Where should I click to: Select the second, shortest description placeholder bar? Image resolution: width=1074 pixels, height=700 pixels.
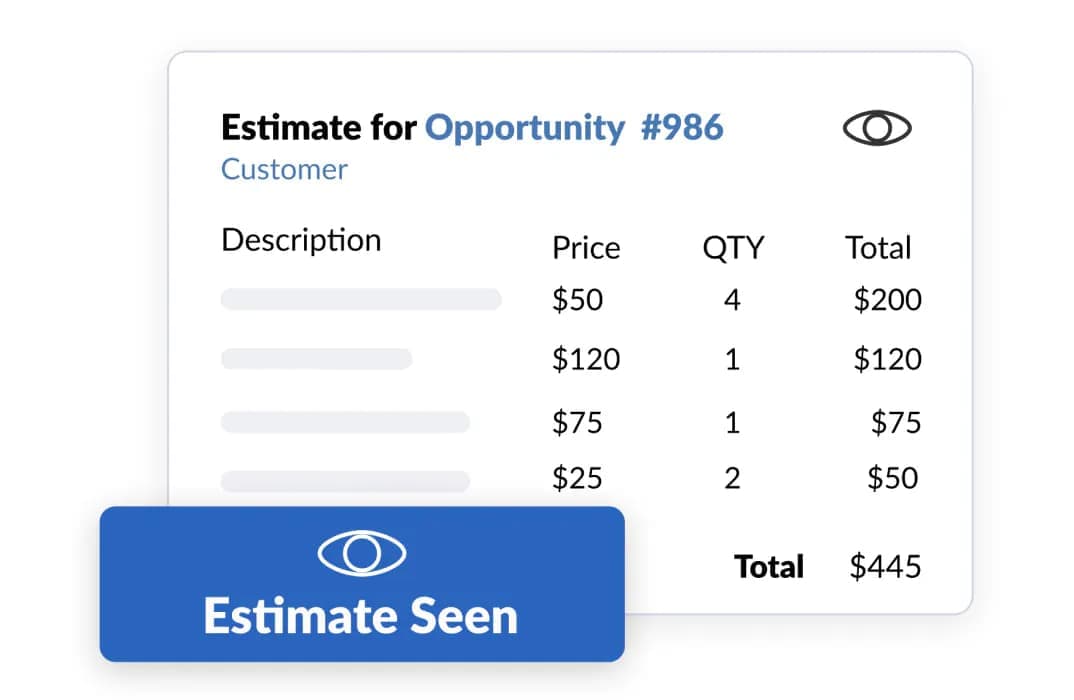(316, 359)
